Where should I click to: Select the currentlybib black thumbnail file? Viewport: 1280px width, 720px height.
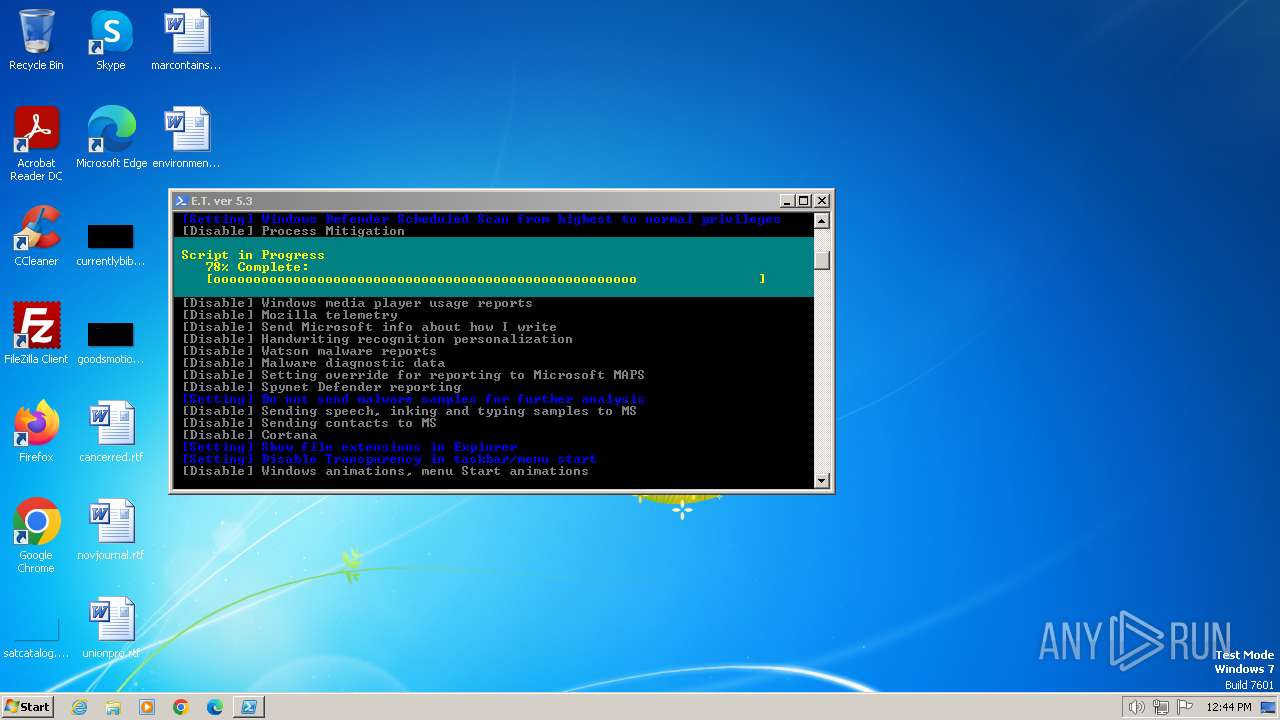click(x=110, y=245)
